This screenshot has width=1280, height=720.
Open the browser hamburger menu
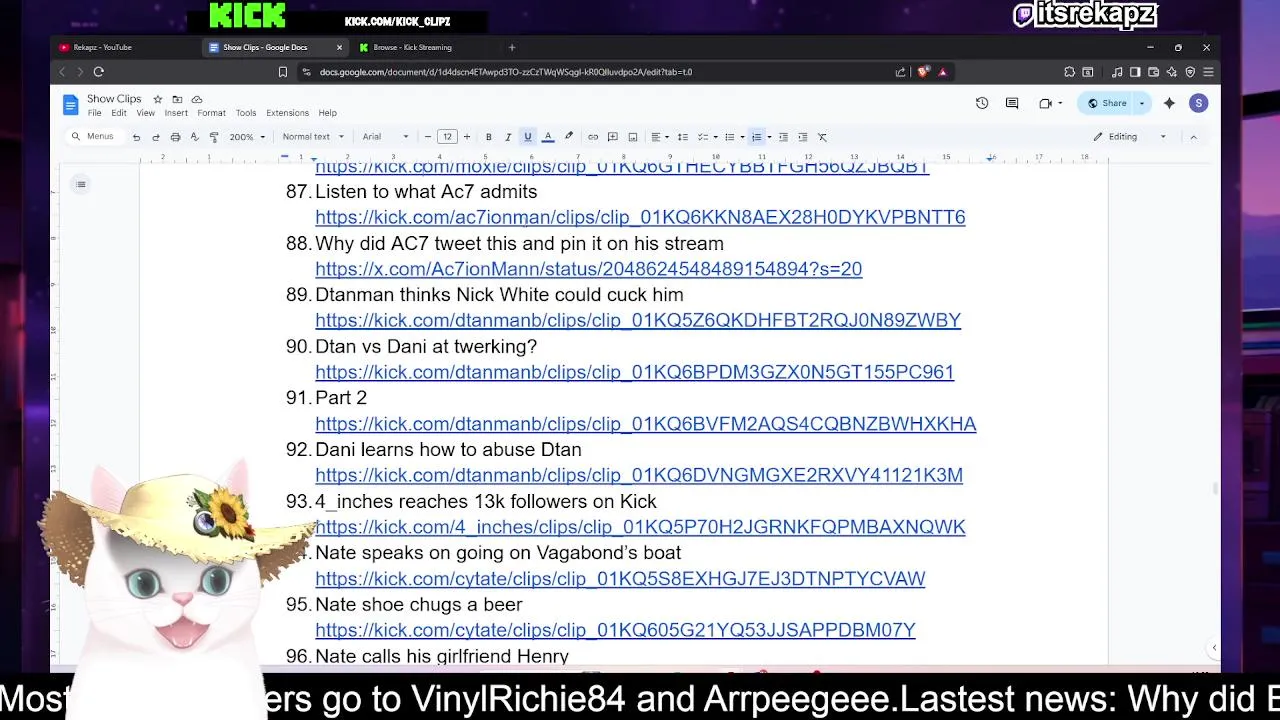pos(1208,72)
